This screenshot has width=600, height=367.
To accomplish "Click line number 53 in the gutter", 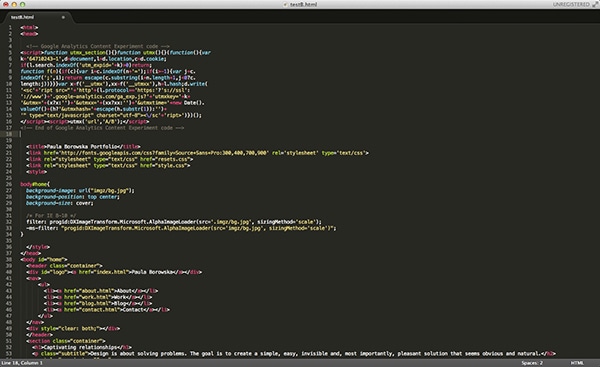I will click(x=9, y=354).
